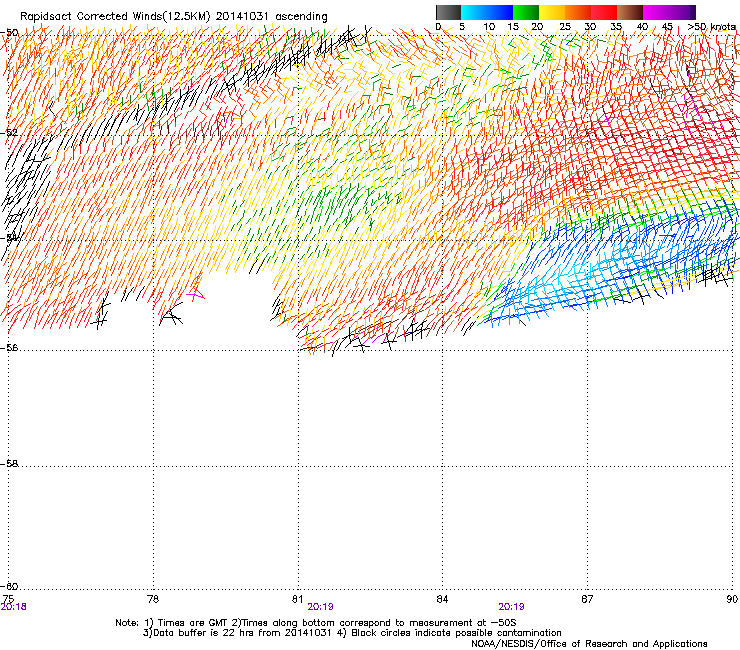Click the '20:19' time label between 84 and 87
This screenshot has height=650, width=740.
click(x=512, y=607)
